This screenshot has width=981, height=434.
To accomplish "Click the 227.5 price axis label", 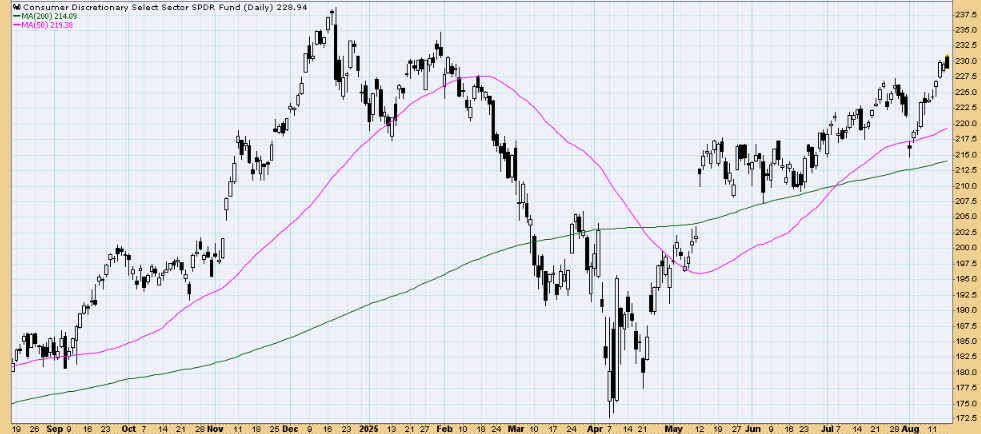I will coord(966,76).
